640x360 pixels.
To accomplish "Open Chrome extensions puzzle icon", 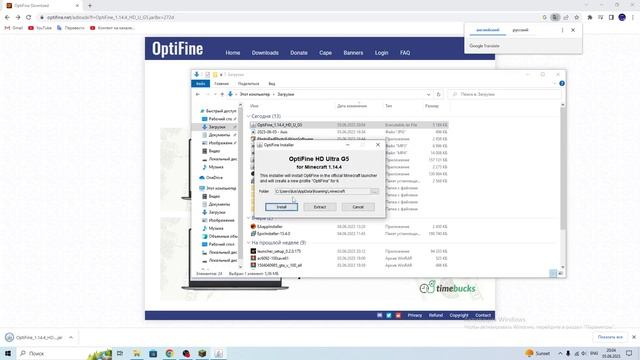I will coord(589,18).
